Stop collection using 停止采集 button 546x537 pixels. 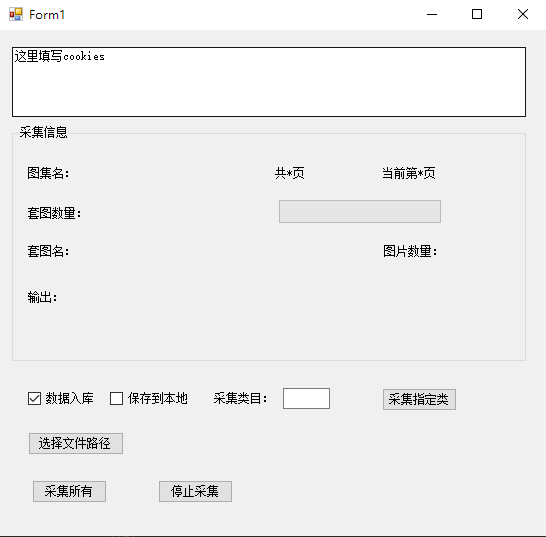click(195, 491)
